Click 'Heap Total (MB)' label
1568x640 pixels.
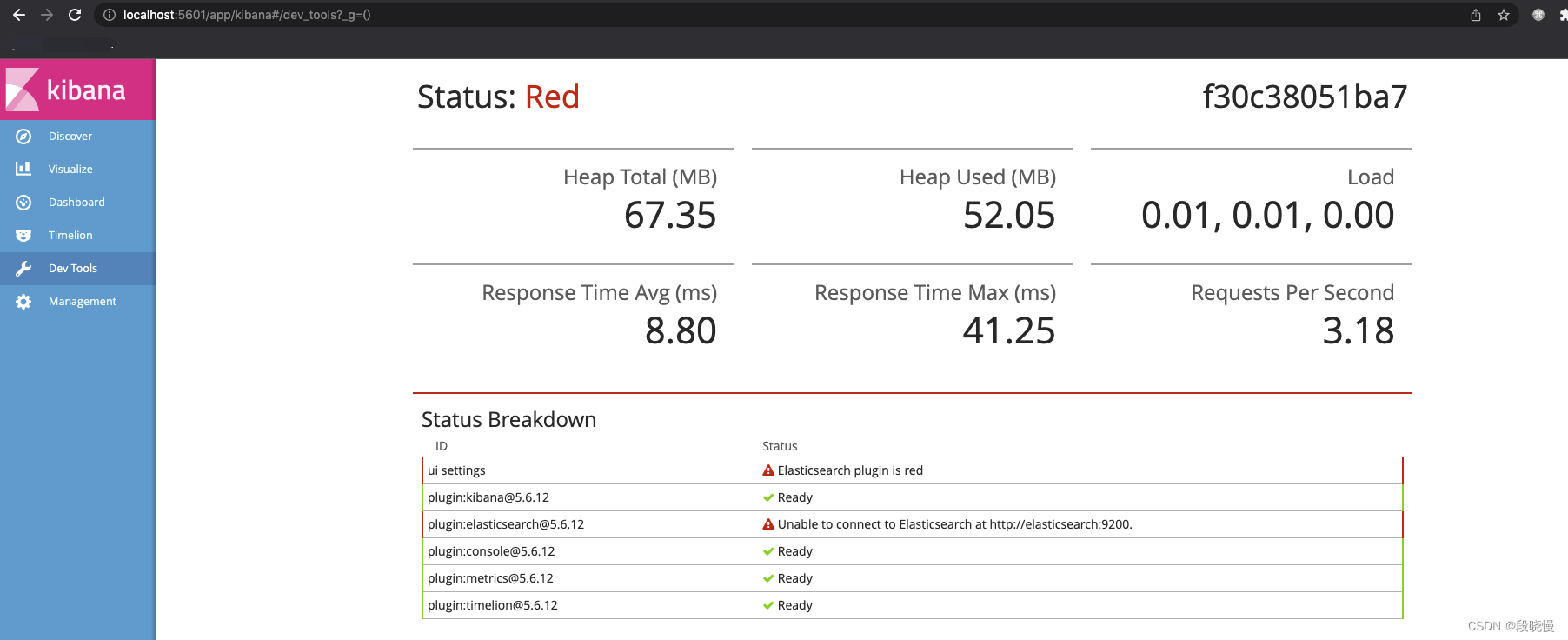[x=640, y=177]
